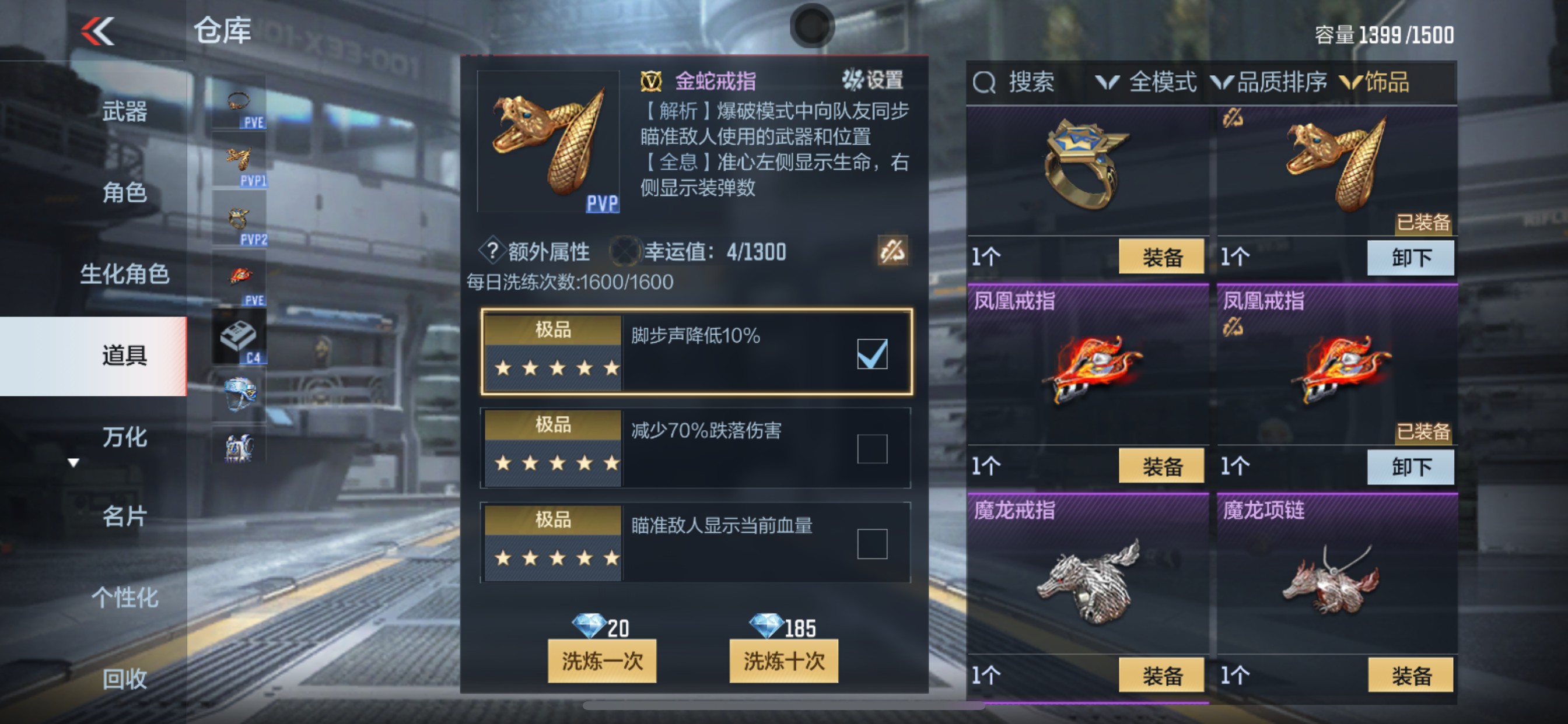Click the search magnifier icon
Image resolution: width=1568 pixels, height=724 pixels.
tap(984, 82)
